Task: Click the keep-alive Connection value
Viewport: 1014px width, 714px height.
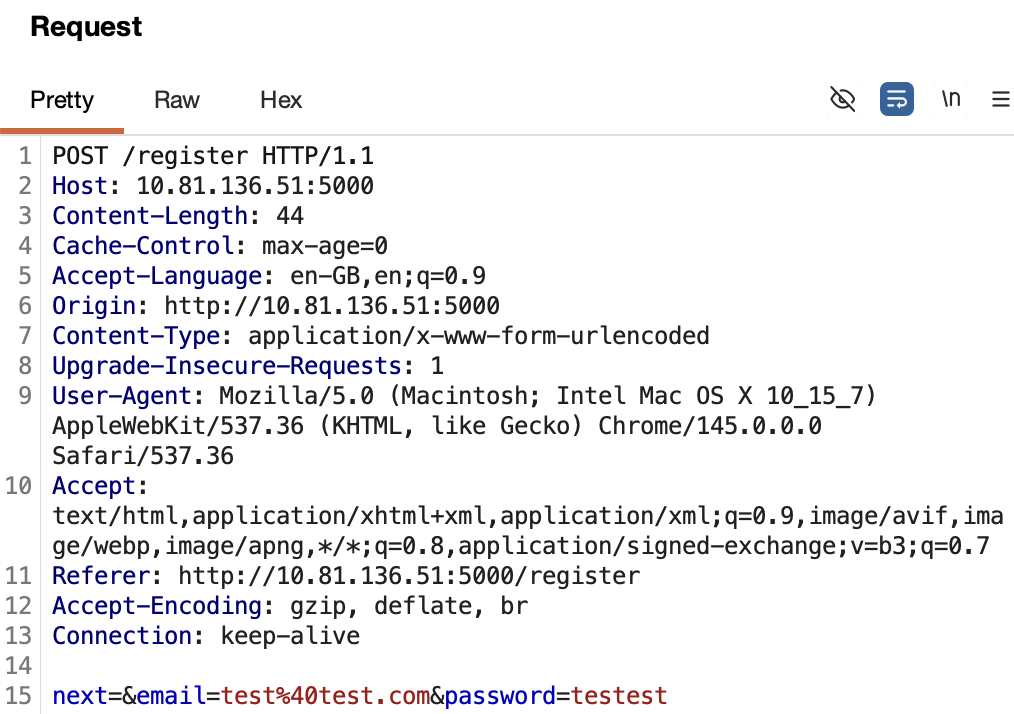Action: [x=289, y=636]
